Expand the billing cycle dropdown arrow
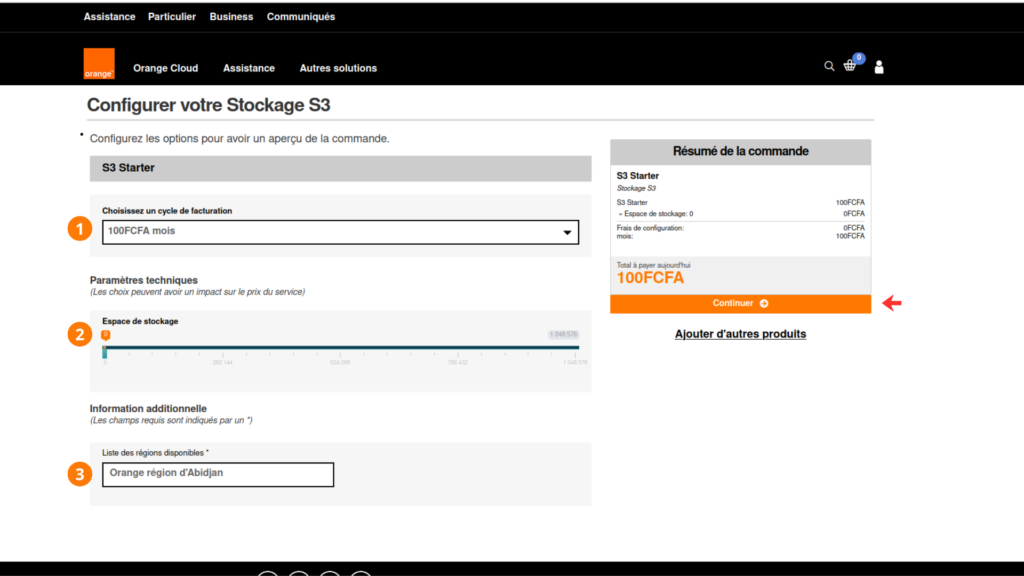 coord(568,232)
